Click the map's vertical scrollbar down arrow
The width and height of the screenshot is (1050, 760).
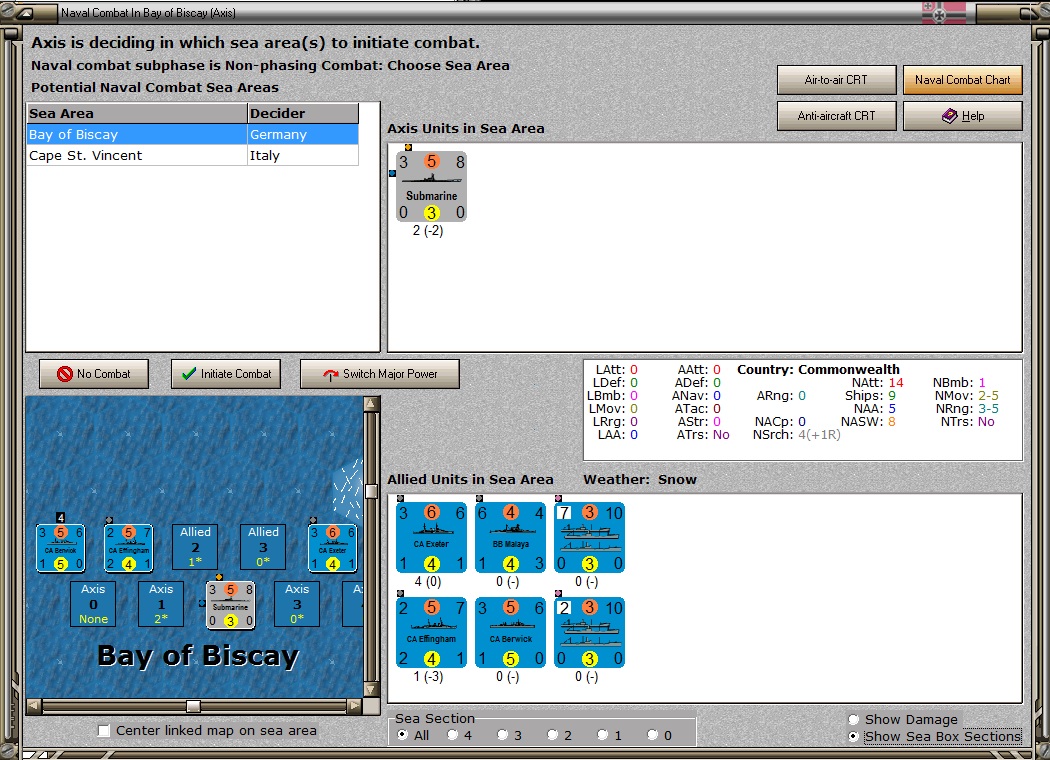(x=371, y=688)
